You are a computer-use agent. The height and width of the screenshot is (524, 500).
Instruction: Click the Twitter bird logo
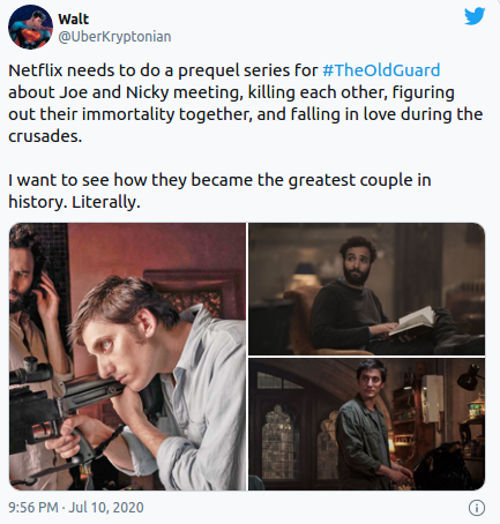point(475,16)
